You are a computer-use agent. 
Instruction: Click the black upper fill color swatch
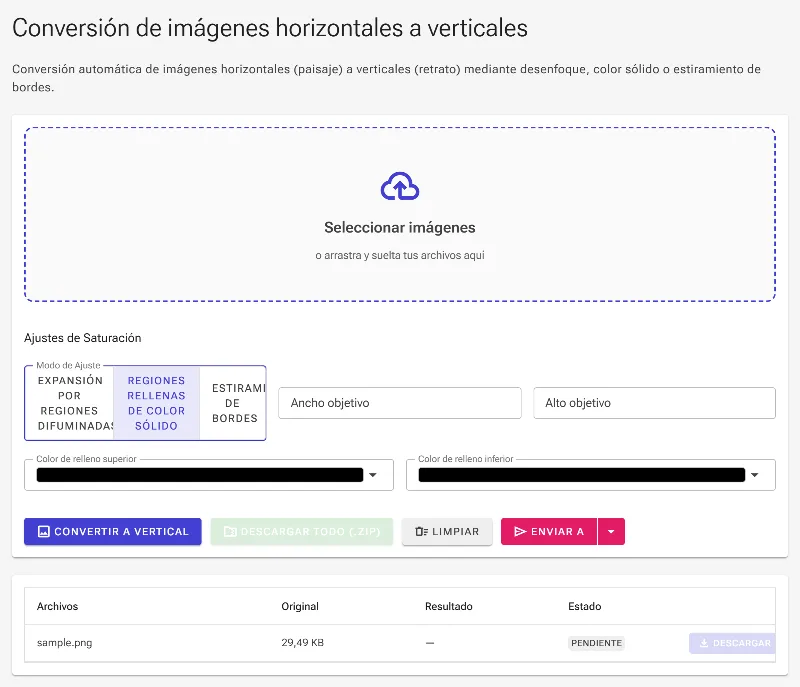(199, 475)
